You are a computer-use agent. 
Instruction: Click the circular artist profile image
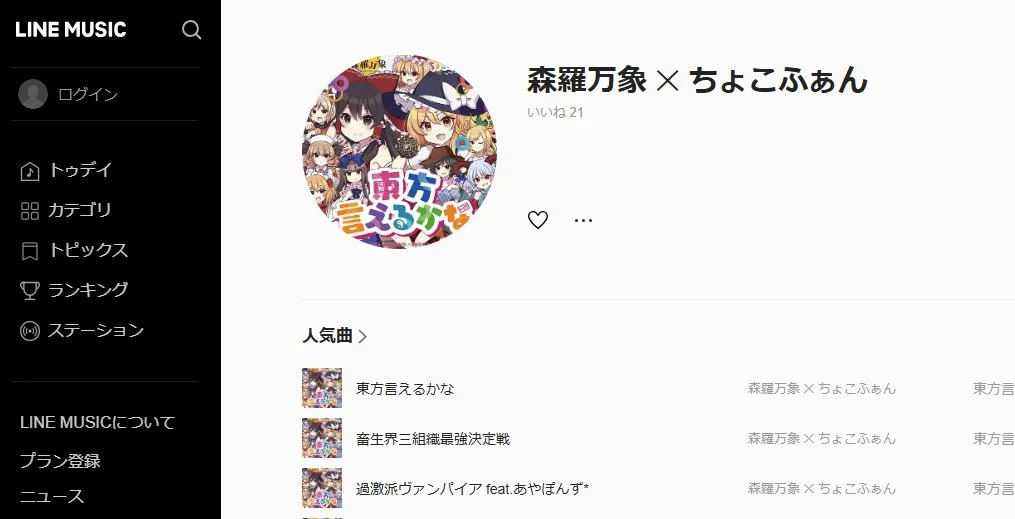point(400,152)
